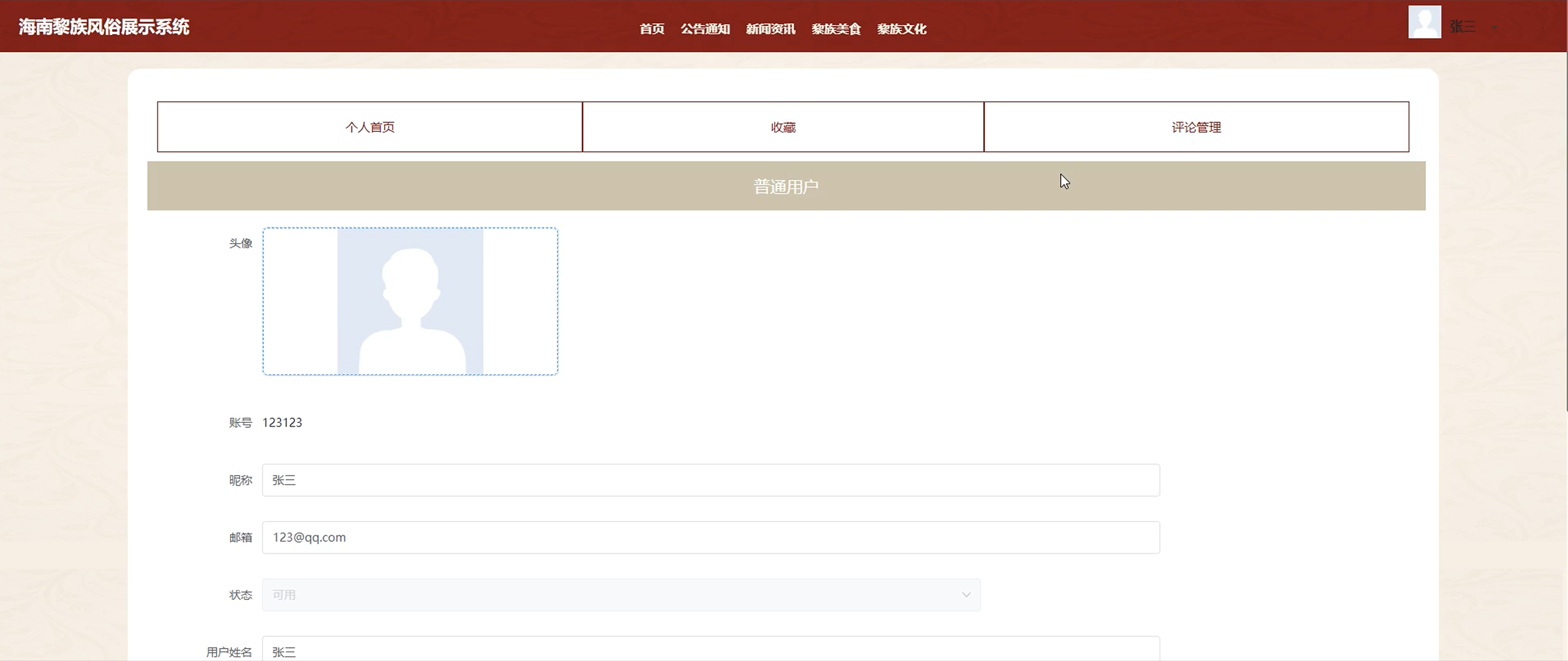The height and width of the screenshot is (661, 1568).
Task: Navigate to 黎族美食 page
Action: pyautogui.click(x=835, y=29)
